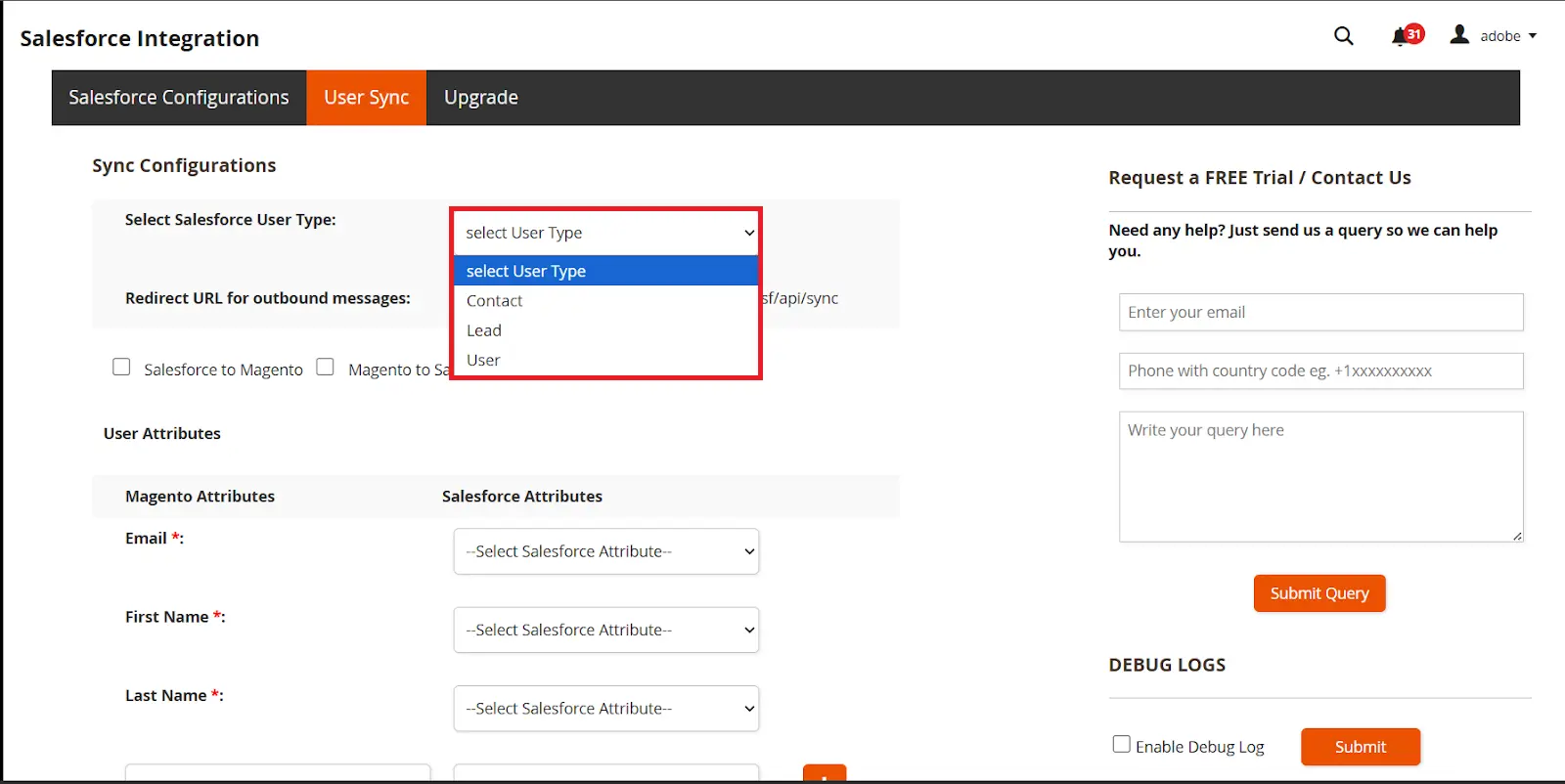Focus the Enter your email field

[1321, 312]
